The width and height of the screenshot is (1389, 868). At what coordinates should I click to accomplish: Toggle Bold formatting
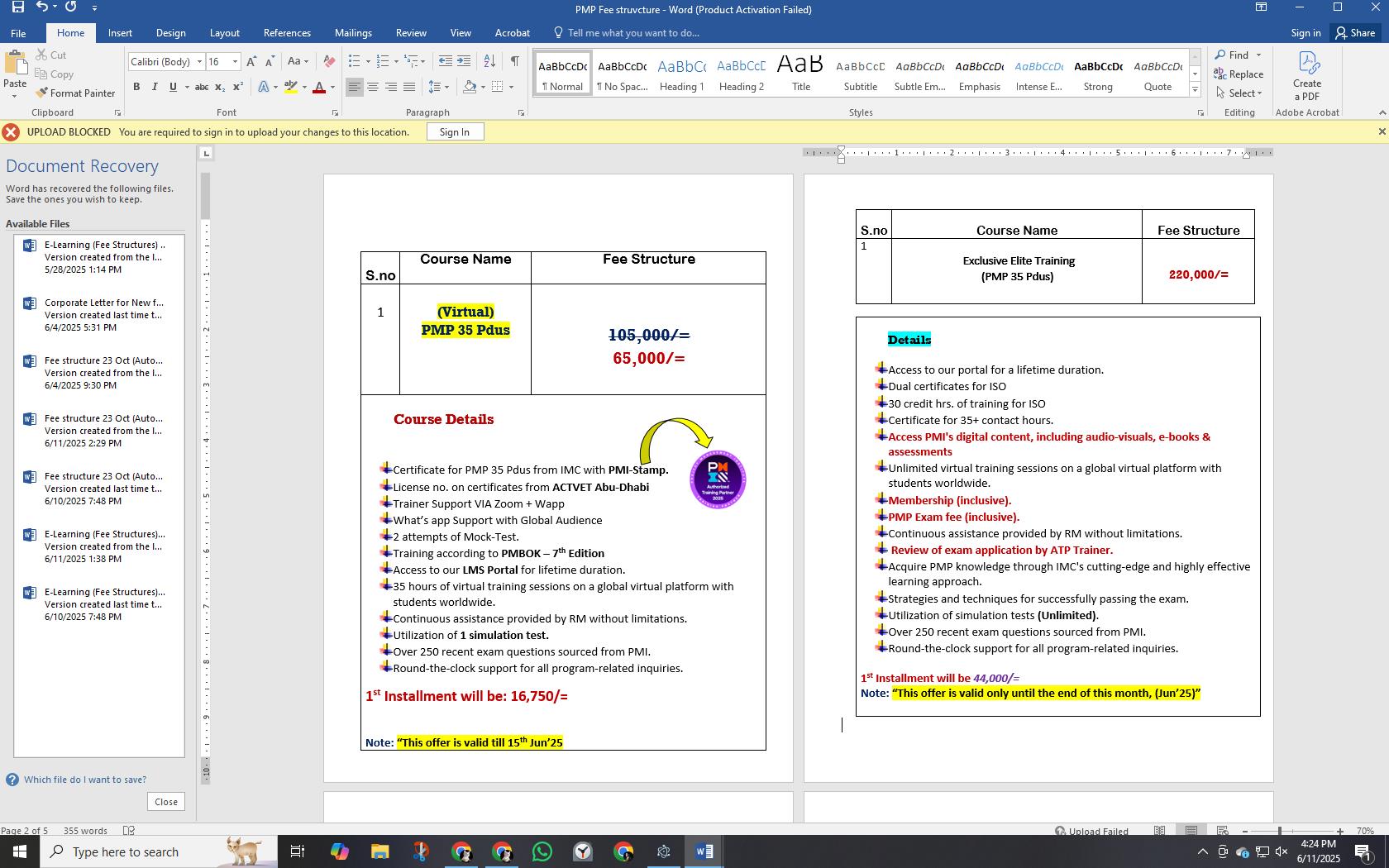136,87
